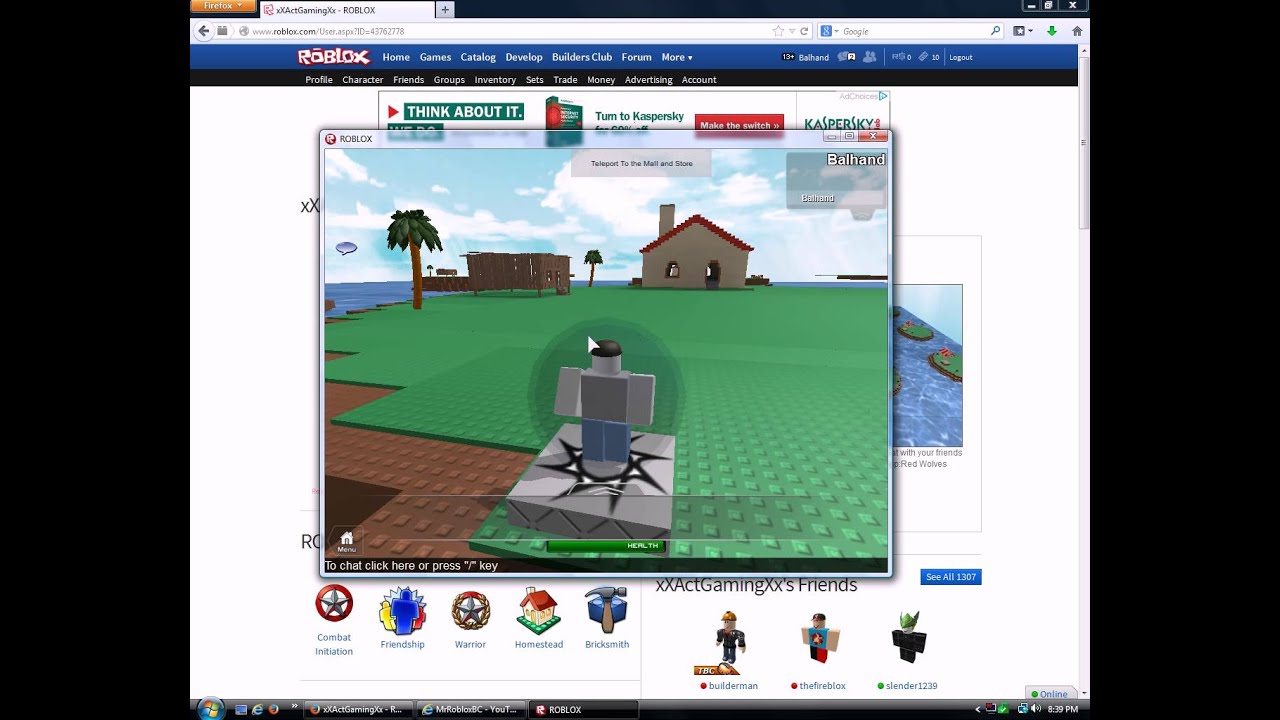
Task: Click the Combat Initiation badge icon
Action: (x=334, y=604)
